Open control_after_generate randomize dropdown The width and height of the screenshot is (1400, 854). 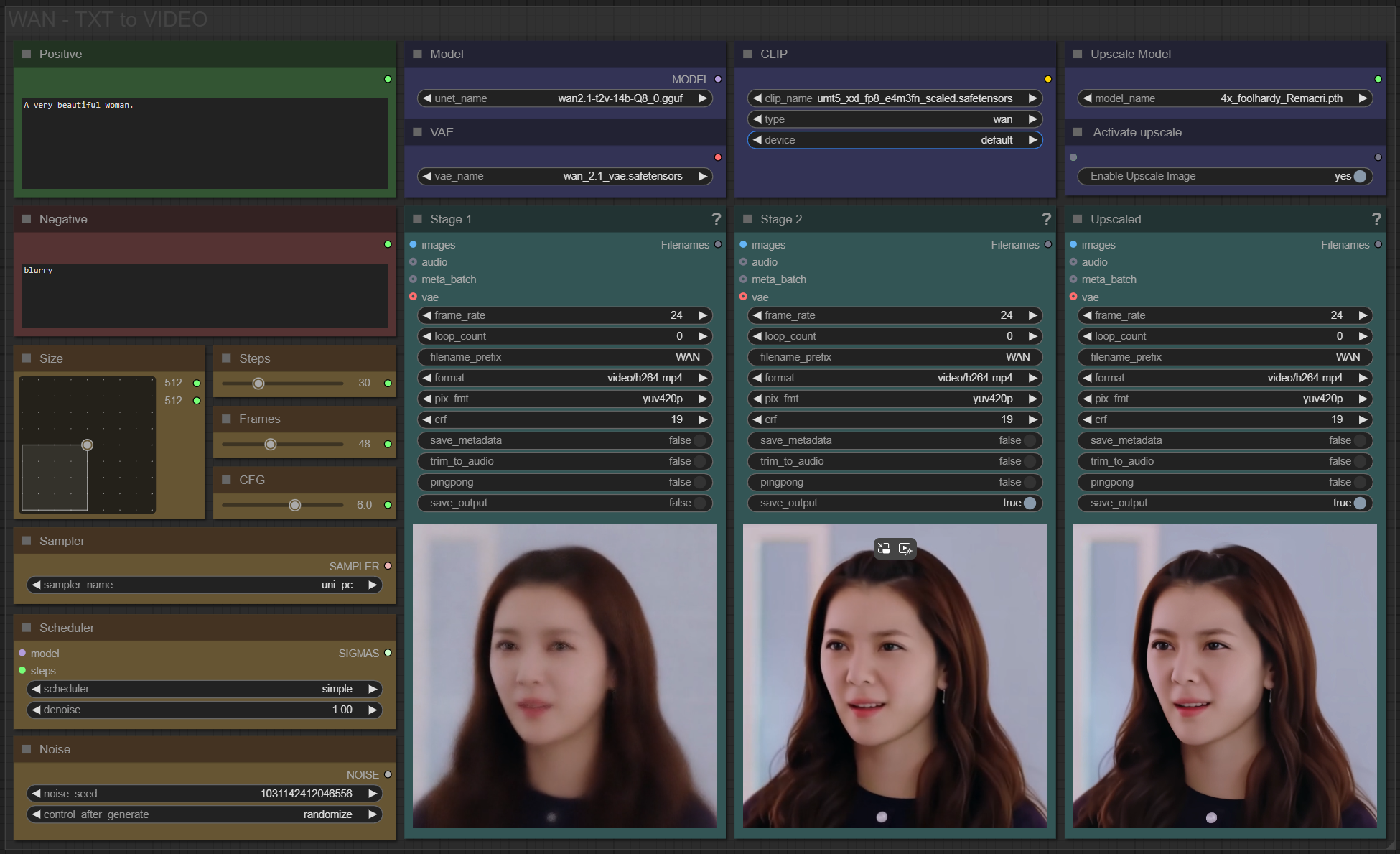click(x=205, y=814)
